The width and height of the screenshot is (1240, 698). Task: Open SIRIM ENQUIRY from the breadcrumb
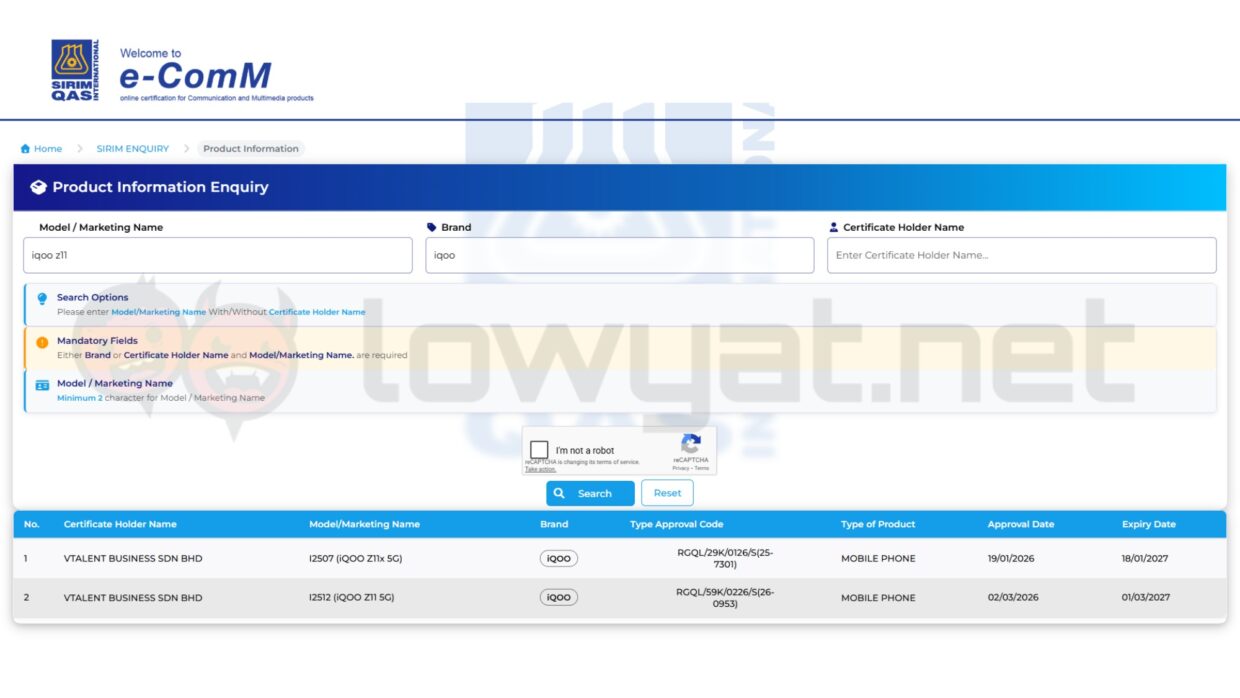click(132, 148)
